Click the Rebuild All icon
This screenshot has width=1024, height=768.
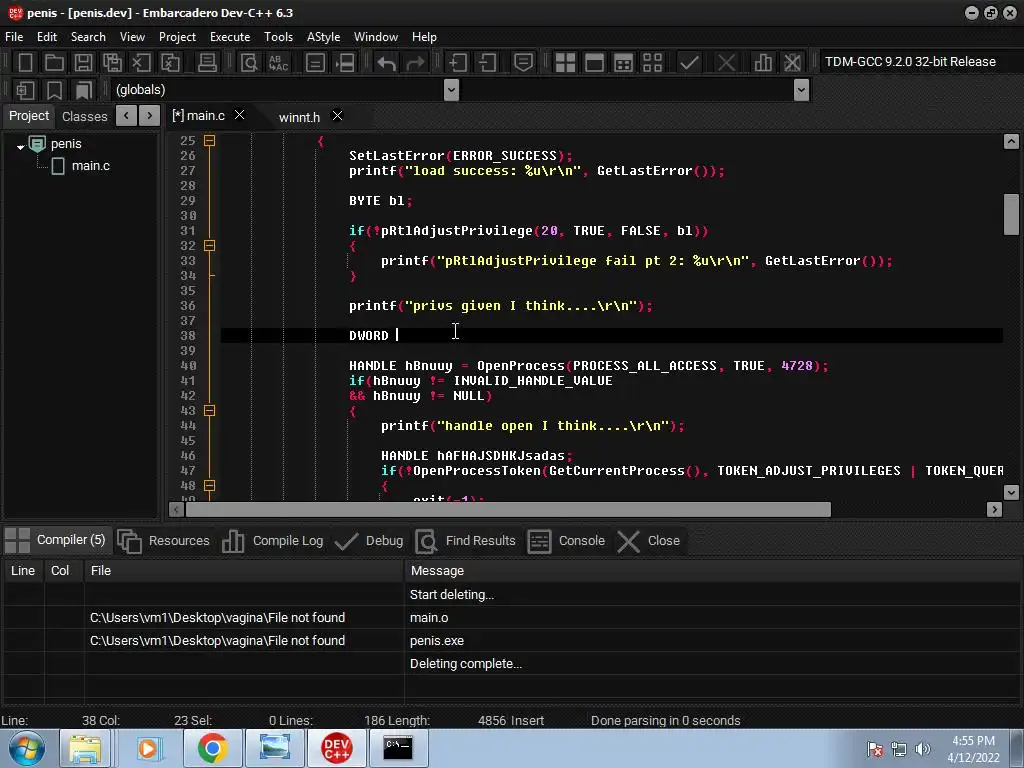652,63
